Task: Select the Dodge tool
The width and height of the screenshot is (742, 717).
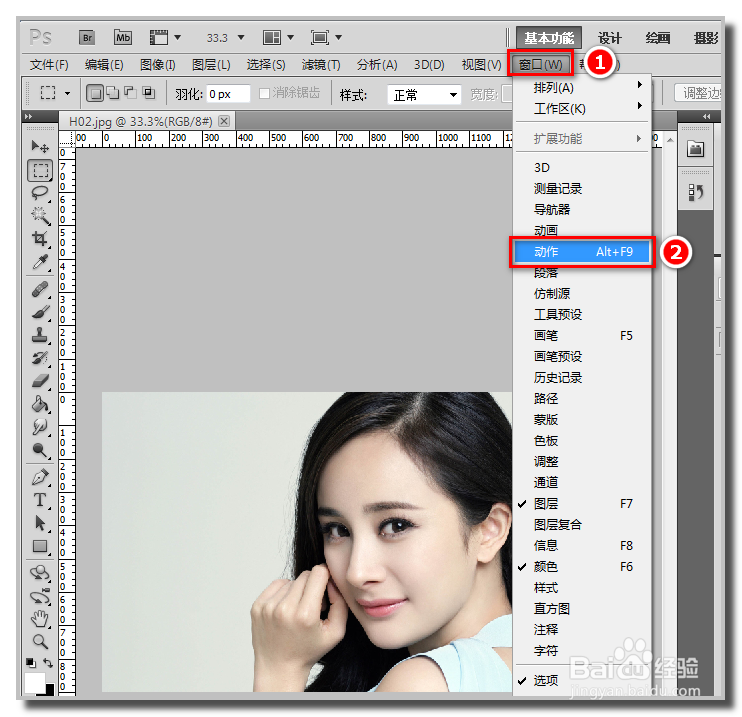Action: pyautogui.click(x=40, y=450)
